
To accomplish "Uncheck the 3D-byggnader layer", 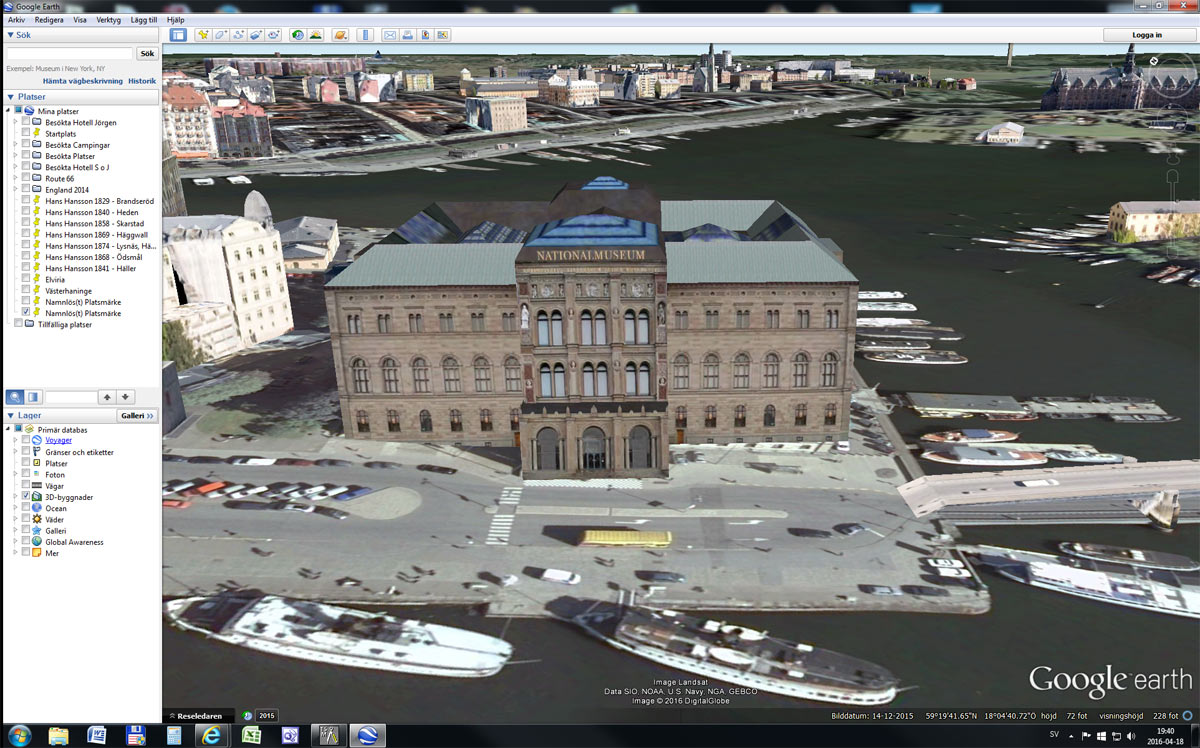I will tap(26, 497).
